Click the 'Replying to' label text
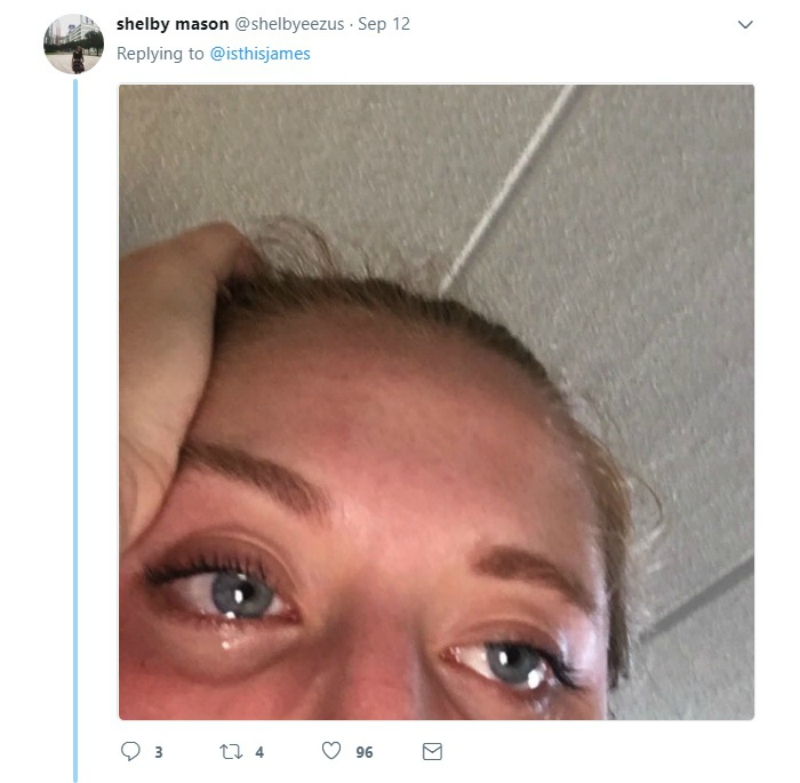The width and height of the screenshot is (800, 783). [x=160, y=54]
